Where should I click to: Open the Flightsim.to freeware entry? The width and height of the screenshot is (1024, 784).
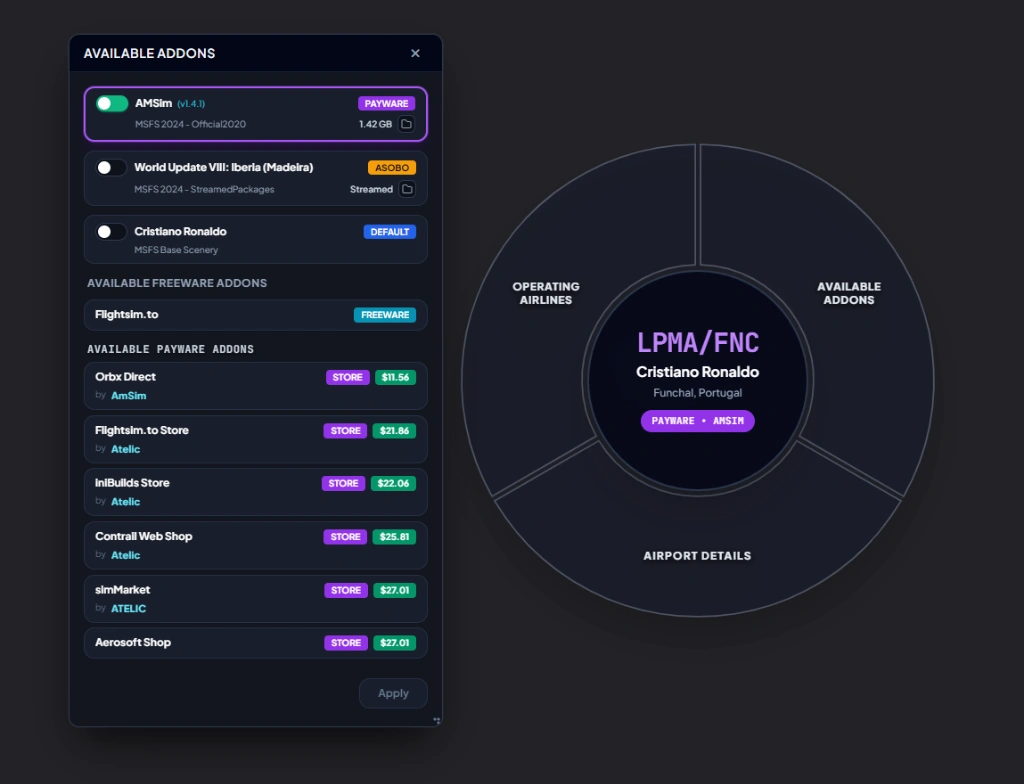[256, 315]
